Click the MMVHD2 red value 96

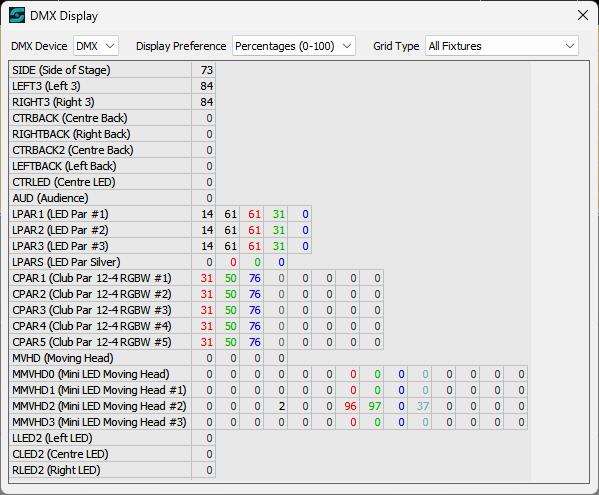coord(348,406)
